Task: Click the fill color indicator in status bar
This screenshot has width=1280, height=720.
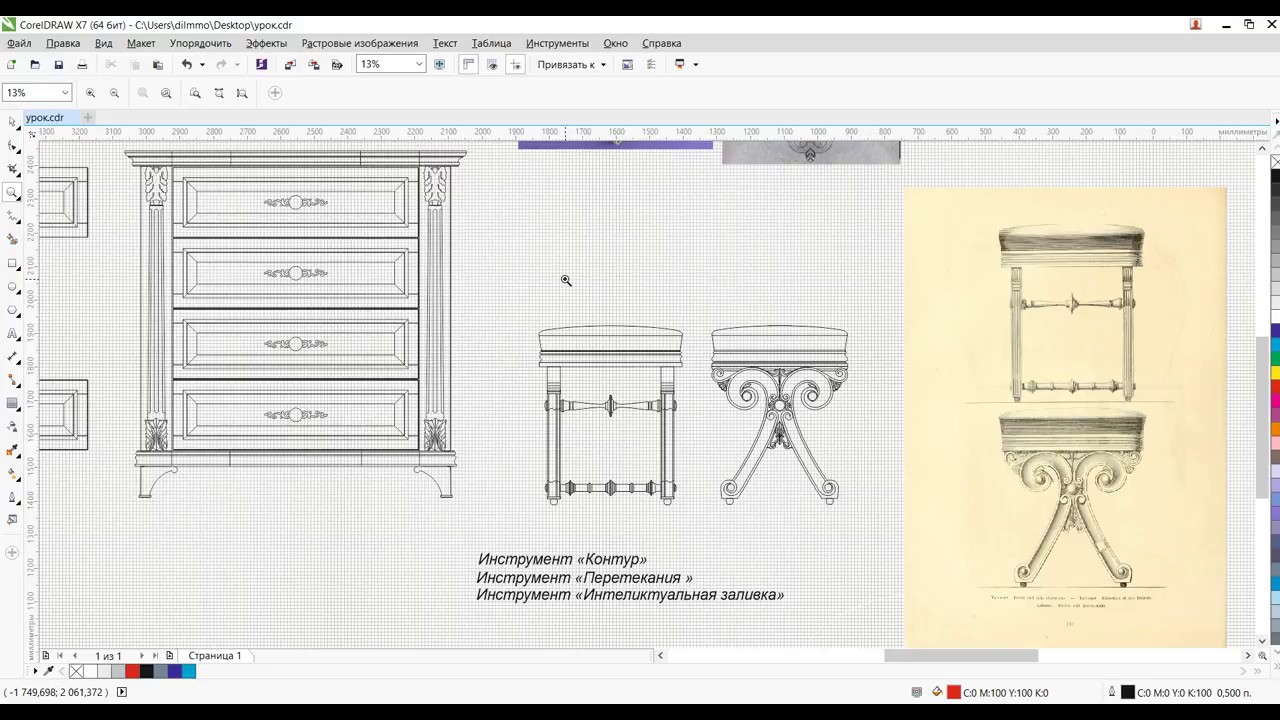Action: point(954,692)
